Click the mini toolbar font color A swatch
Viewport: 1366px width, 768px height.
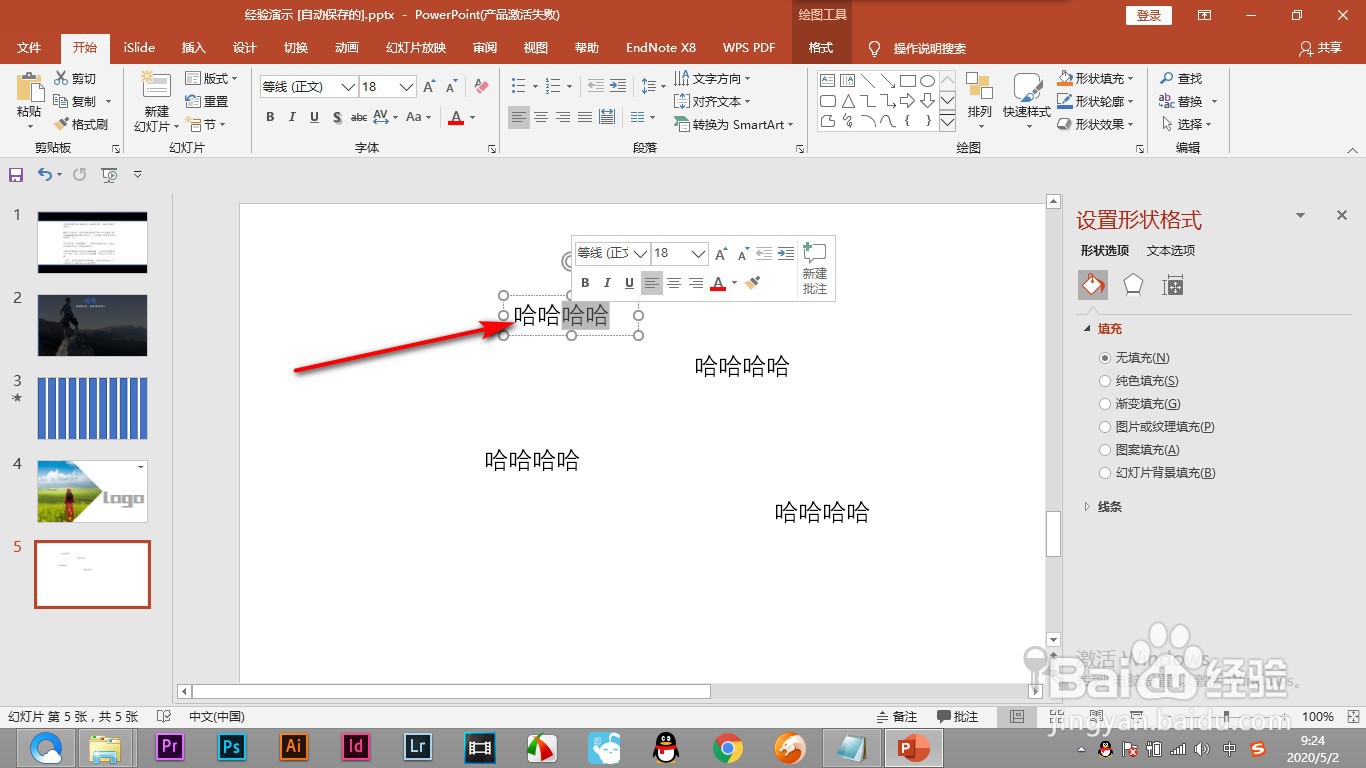717,284
